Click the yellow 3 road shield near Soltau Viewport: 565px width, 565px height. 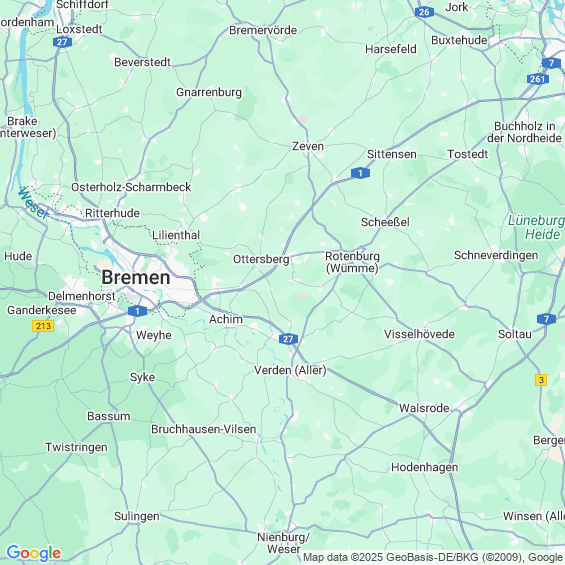541,380
